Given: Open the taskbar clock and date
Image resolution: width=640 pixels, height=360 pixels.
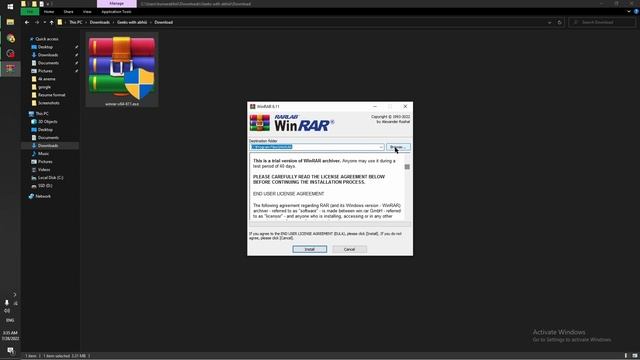Looking at the screenshot, I should (10, 336).
